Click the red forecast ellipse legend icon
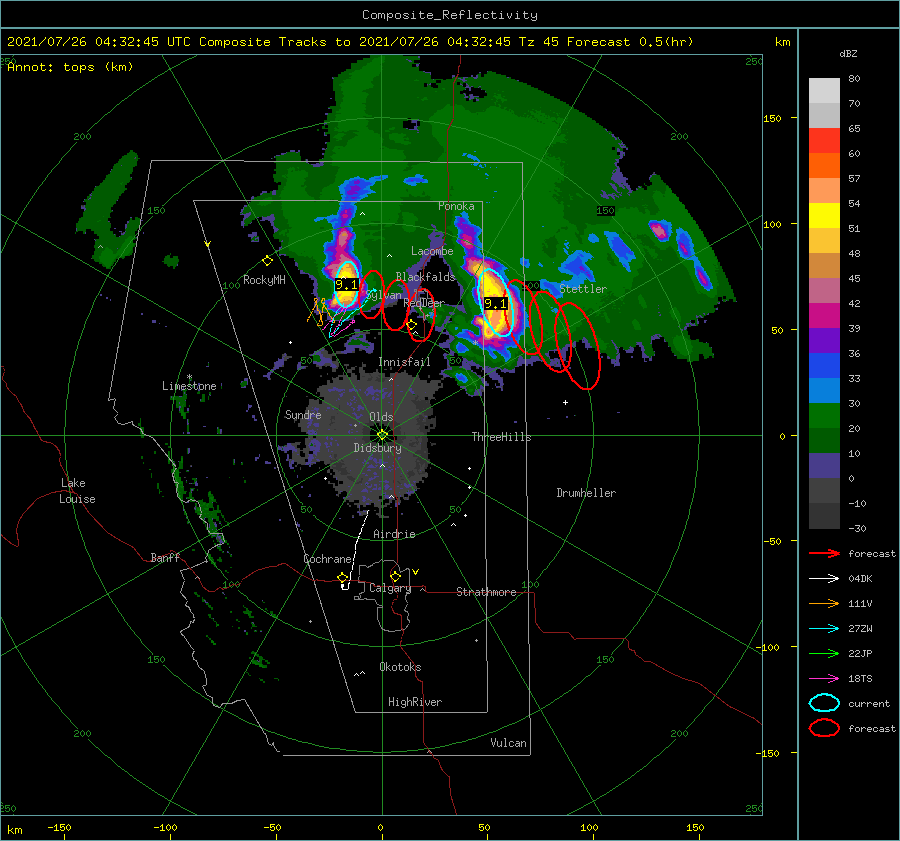 click(x=824, y=728)
